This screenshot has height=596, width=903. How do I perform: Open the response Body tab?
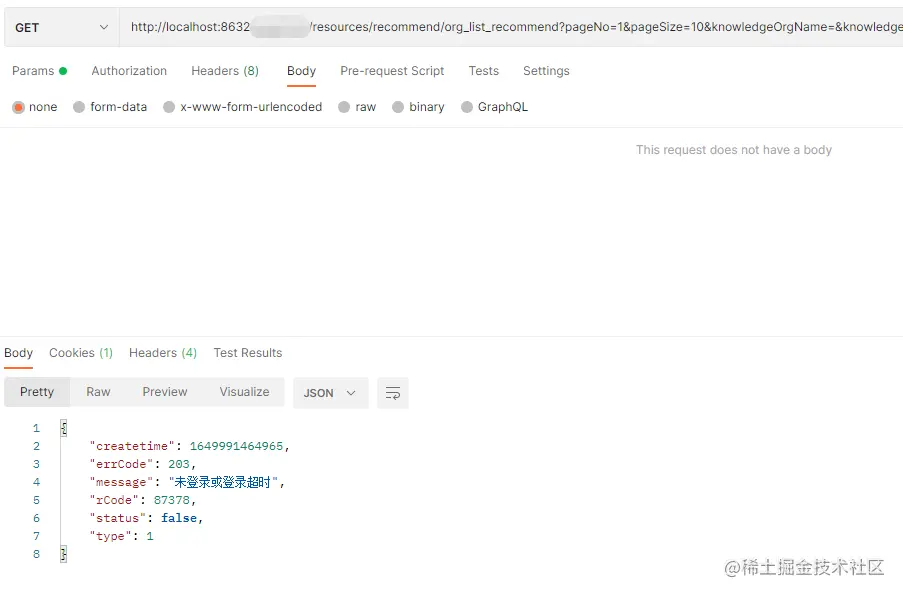click(x=18, y=353)
